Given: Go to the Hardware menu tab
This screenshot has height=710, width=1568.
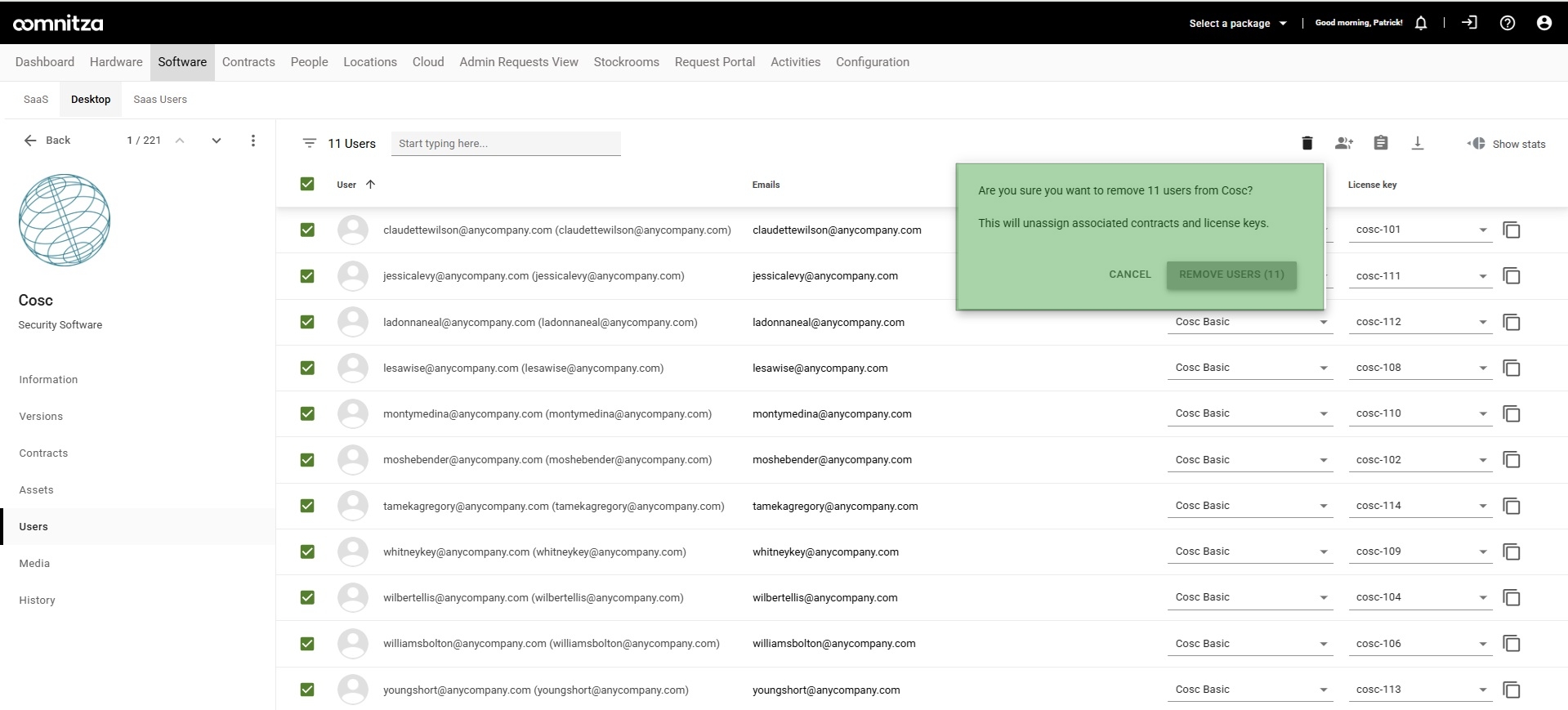Looking at the screenshot, I should click(x=116, y=62).
